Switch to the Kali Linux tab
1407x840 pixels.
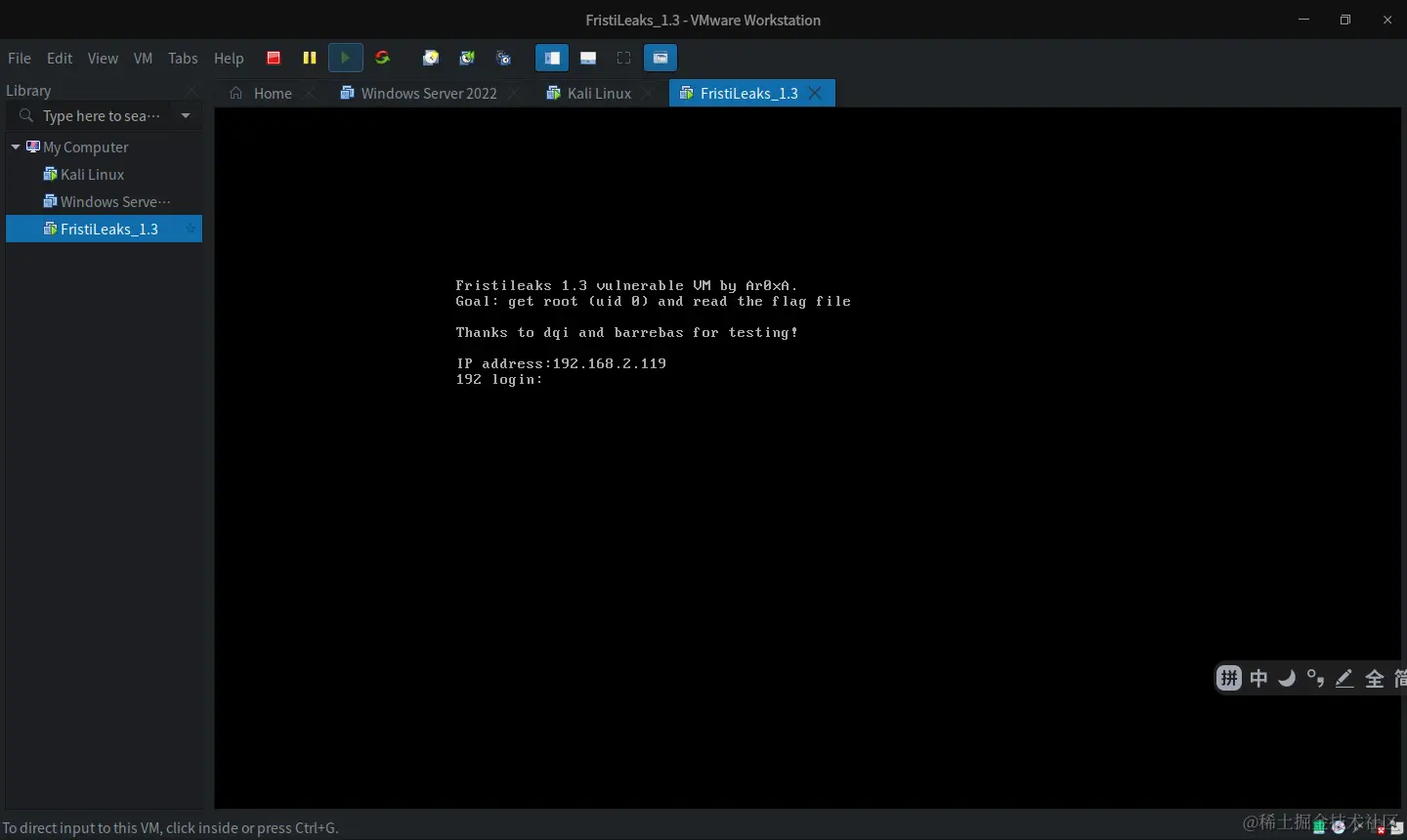[x=599, y=93]
